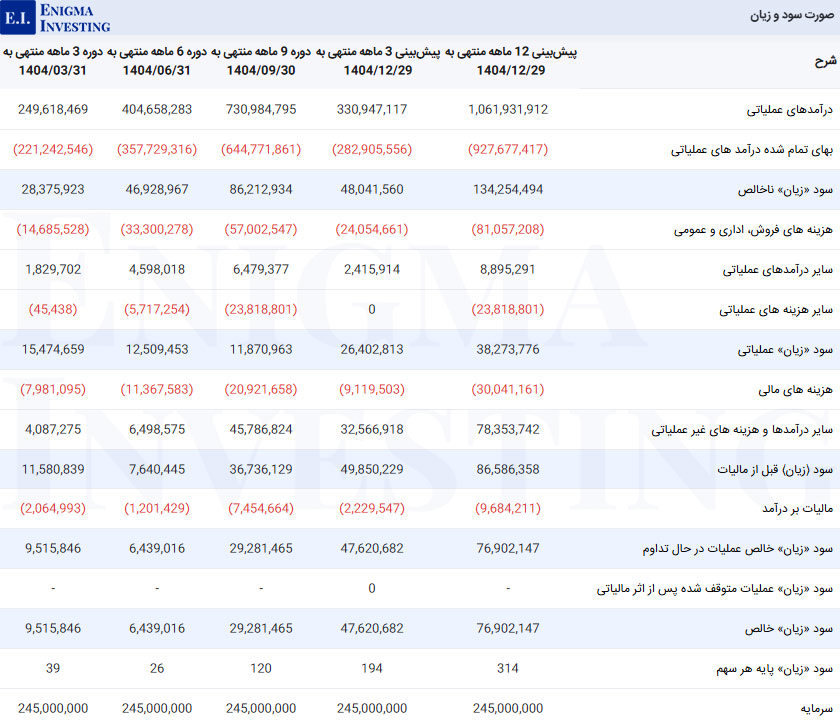The width and height of the screenshot is (840, 725).
Task: Click EPS value 120 under 1404/09/30
Action: tap(262, 668)
